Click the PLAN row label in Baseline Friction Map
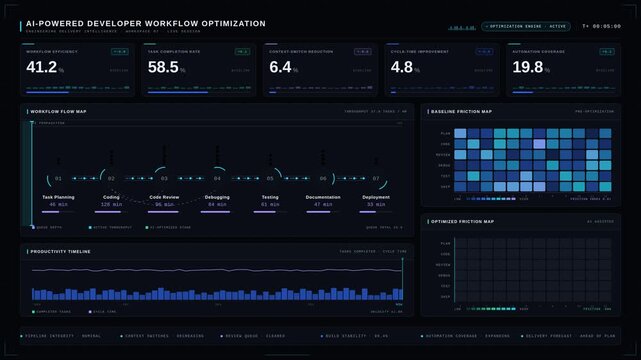Image resolution: width=641 pixels, height=360 pixels. pyautogui.click(x=446, y=134)
